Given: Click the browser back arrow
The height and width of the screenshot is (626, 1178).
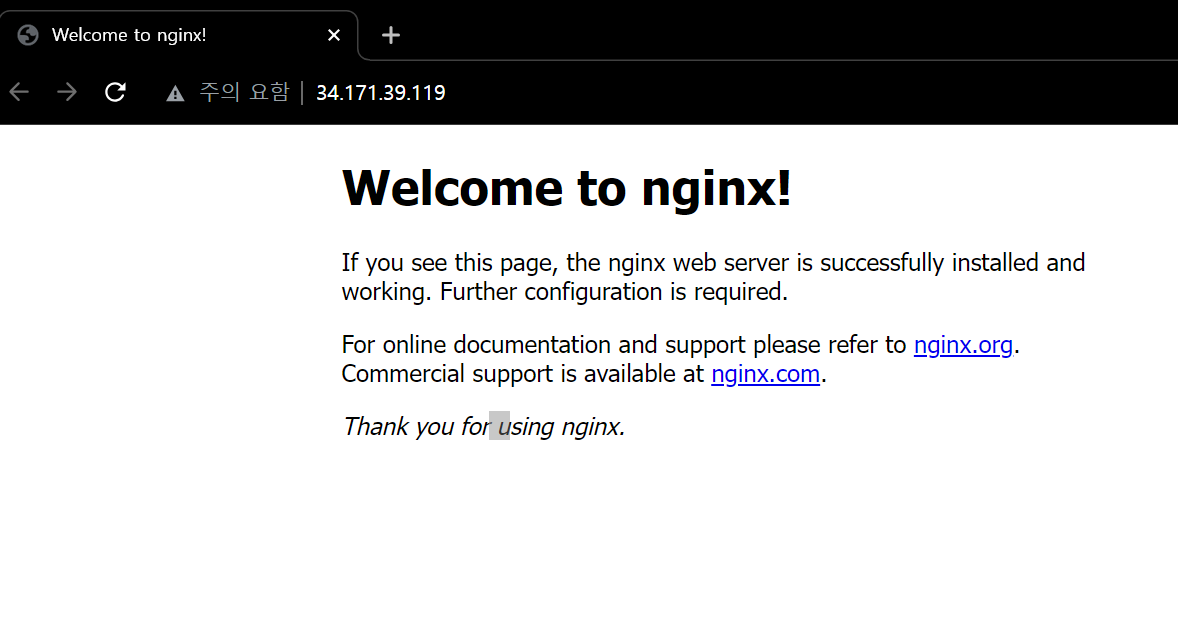Looking at the screenshot, I should pos(20,92).
